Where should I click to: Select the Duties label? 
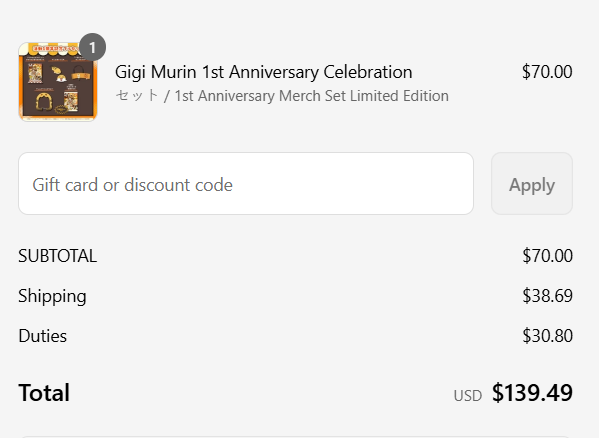click(x=42, y=336)
